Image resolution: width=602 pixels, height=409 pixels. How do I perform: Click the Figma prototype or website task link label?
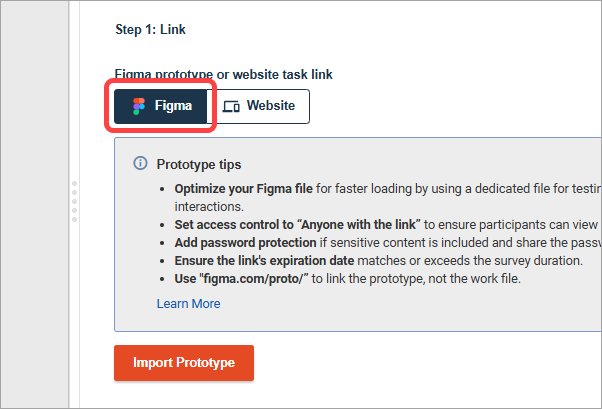[224, 74]
